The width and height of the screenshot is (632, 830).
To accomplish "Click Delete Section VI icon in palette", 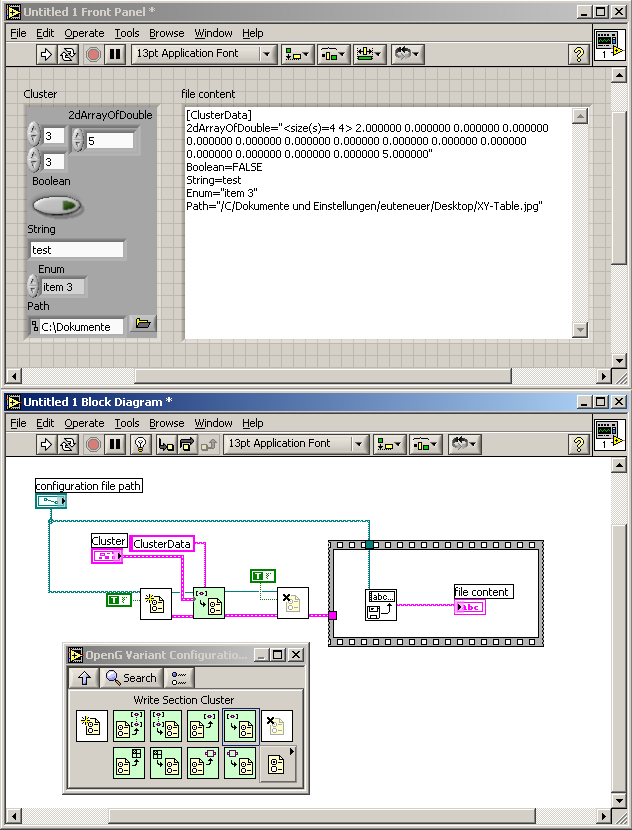I will (277, 727).
